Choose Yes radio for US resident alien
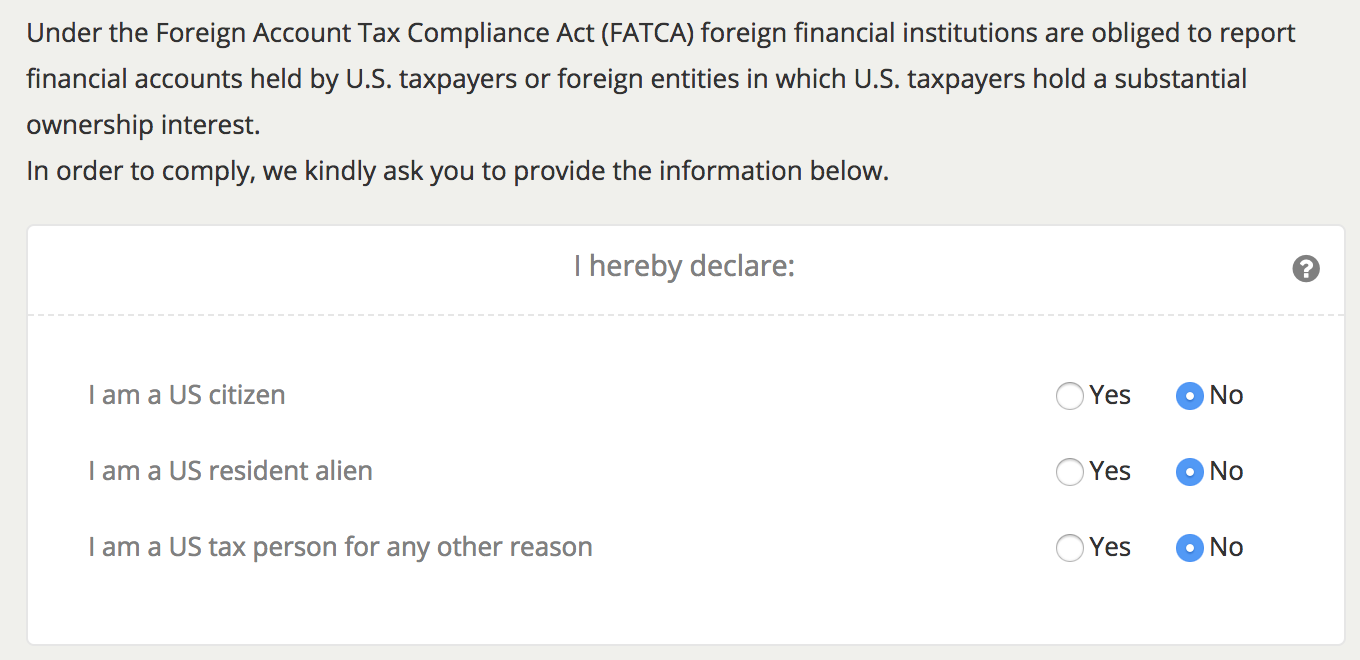Image resolution: width=1360 pixels, height=660 pixels. coord(1070,472)
